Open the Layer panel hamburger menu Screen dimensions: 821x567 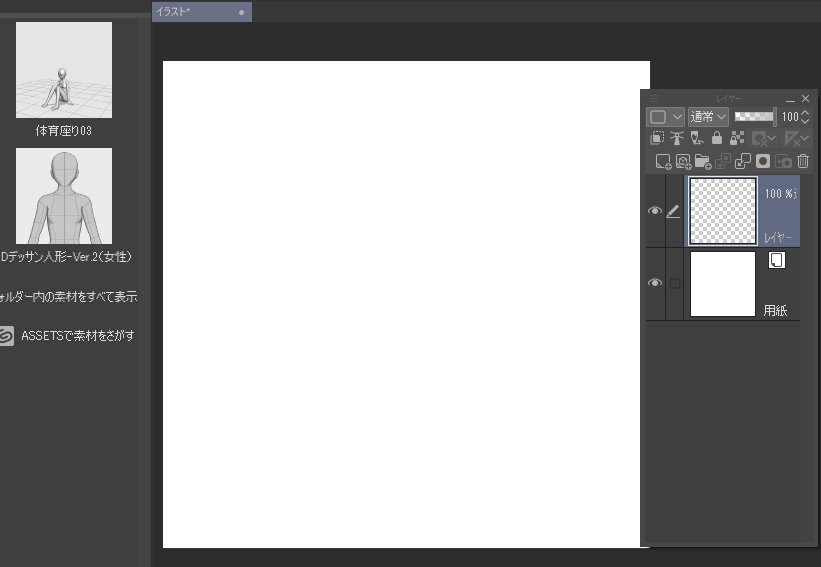click(653, 98)
